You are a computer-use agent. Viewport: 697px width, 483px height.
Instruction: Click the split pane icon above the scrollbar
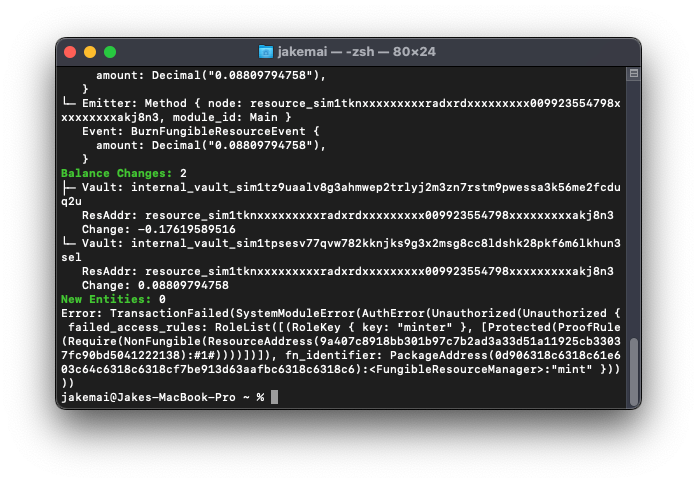click(633, 74)
